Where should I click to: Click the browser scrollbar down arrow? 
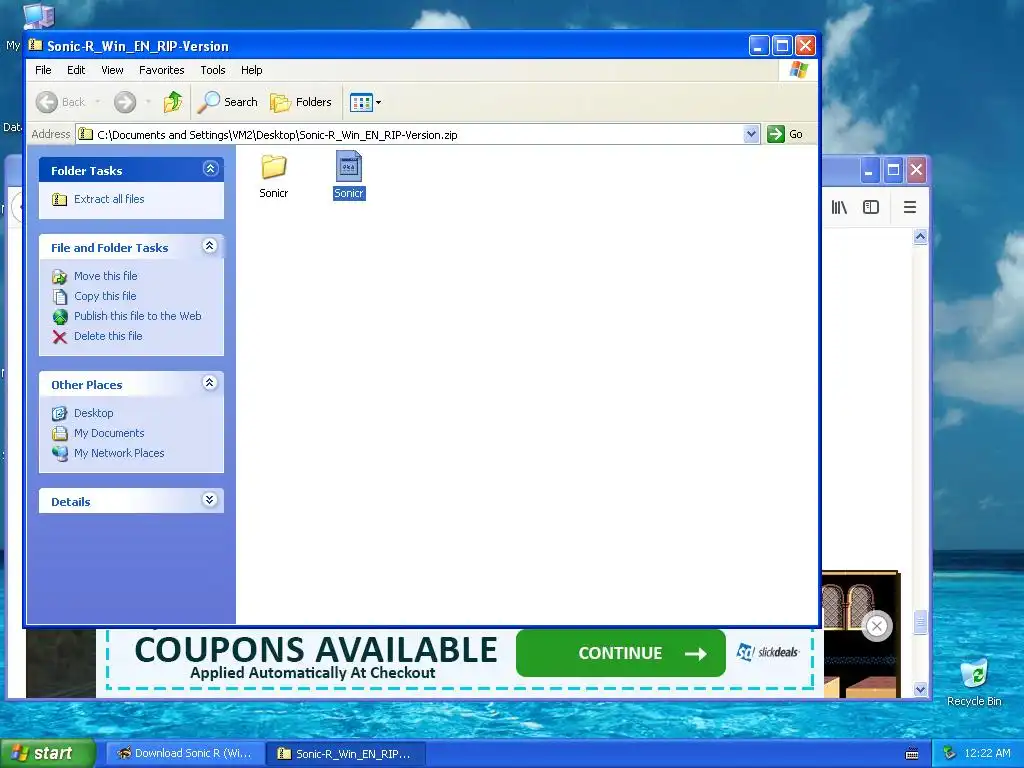(x=920, y=690)
